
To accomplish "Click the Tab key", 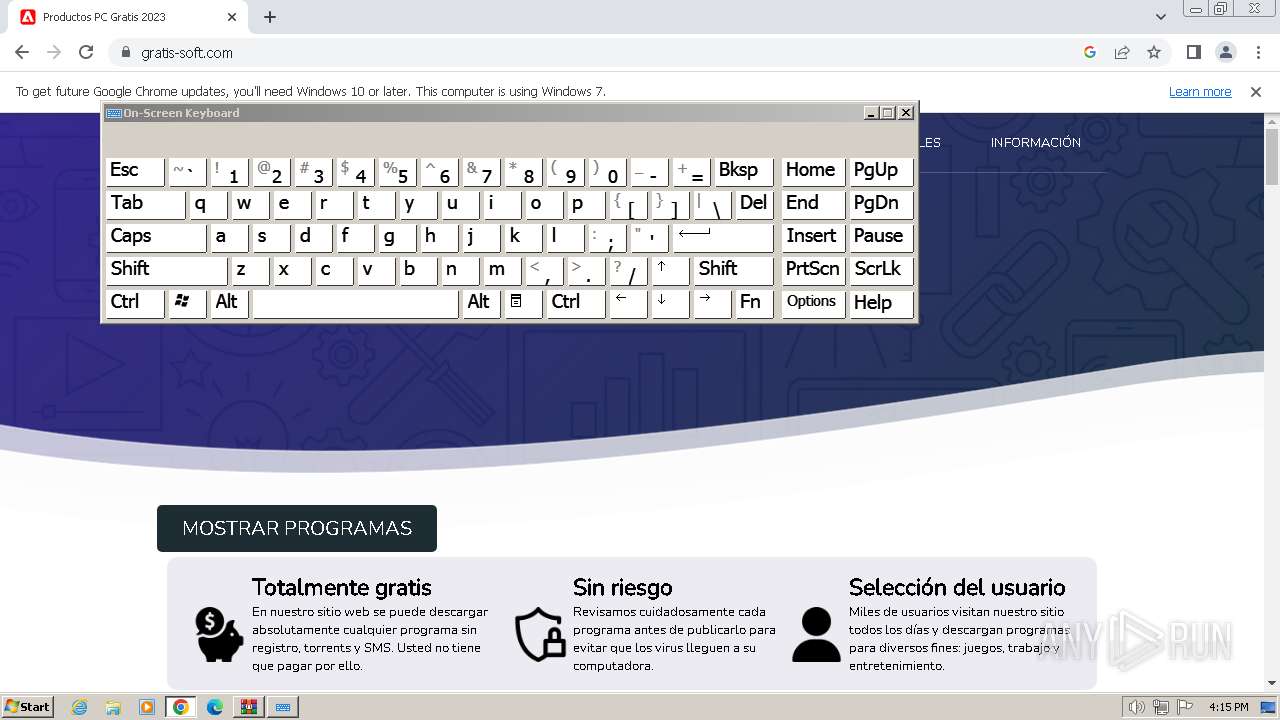I will tap(145, 204).
